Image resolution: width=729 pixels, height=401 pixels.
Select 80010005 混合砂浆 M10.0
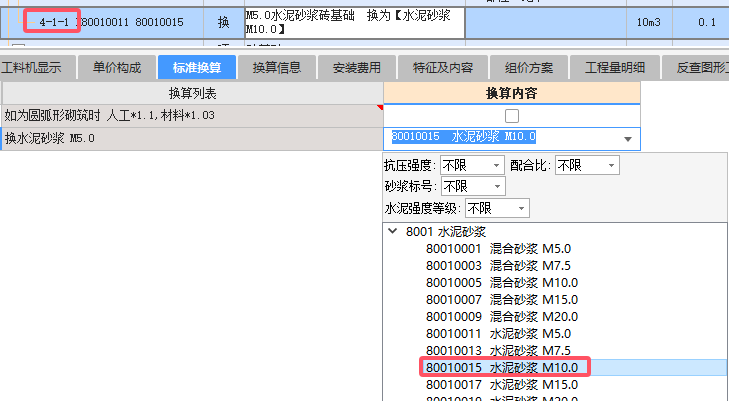[502, 283]
